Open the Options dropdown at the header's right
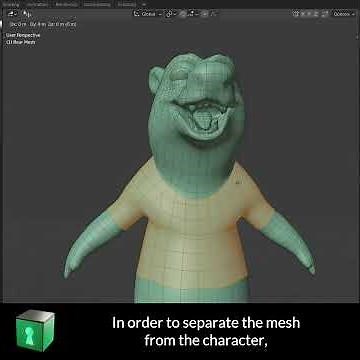The width and height of the screenshot is (360, 360). click(x=344, y=14)
